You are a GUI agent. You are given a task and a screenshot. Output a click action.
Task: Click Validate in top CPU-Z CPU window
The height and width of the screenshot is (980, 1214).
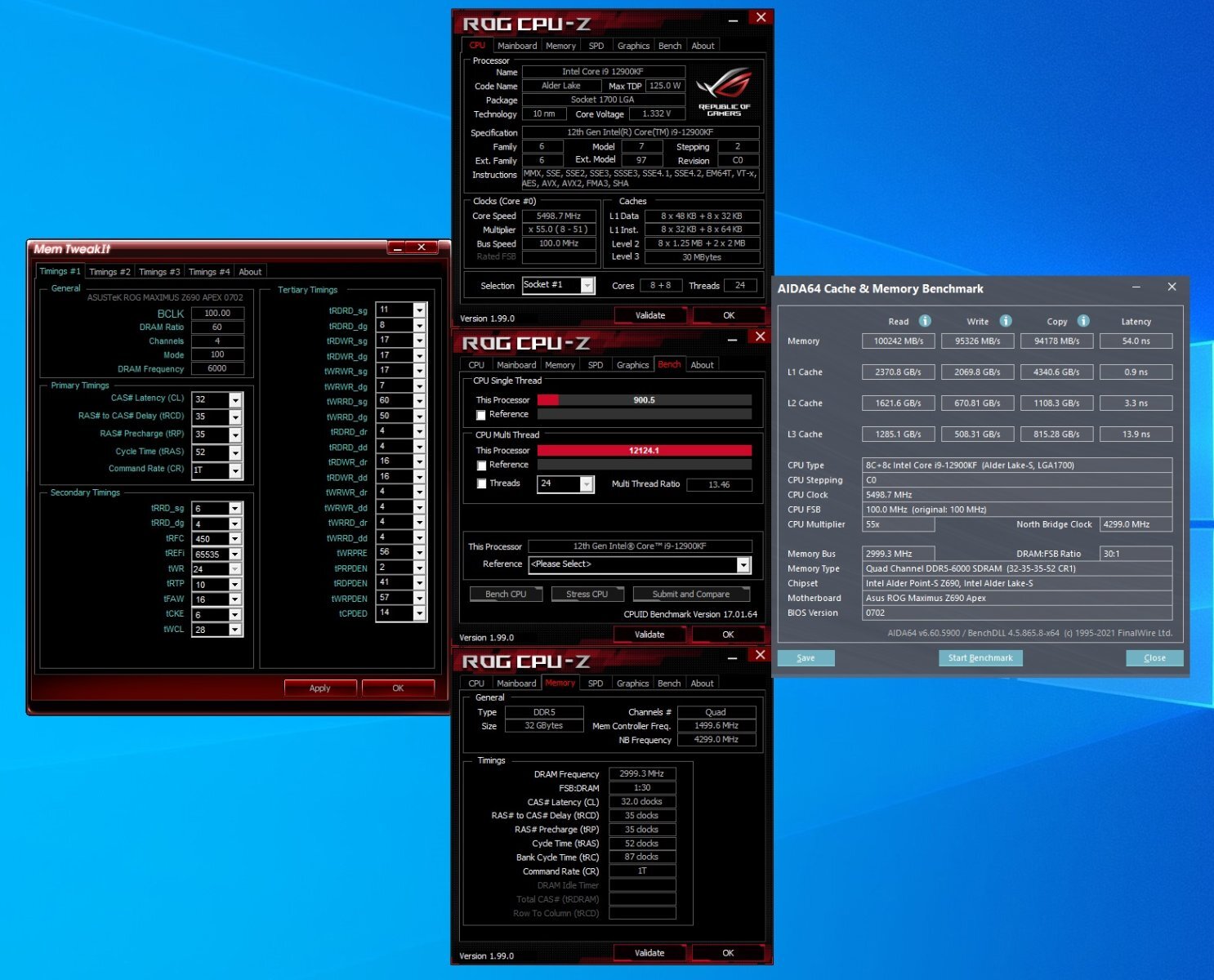pyautogui.click(x=650, y=315)
